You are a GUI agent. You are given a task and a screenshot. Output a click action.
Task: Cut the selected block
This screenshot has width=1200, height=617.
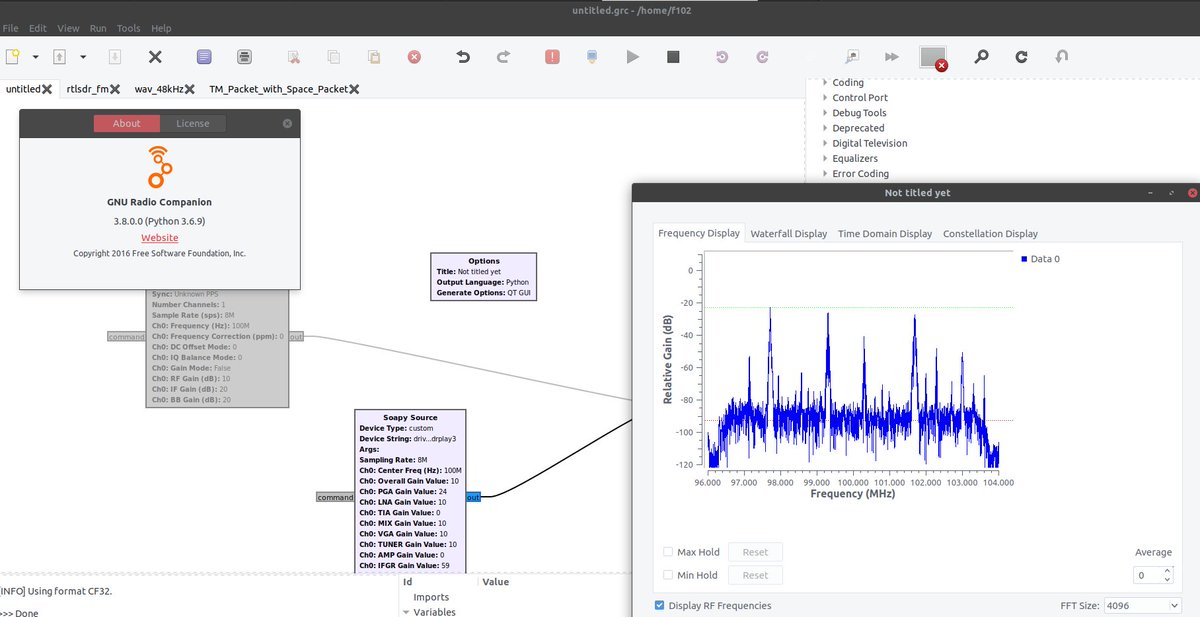(293, 57)
